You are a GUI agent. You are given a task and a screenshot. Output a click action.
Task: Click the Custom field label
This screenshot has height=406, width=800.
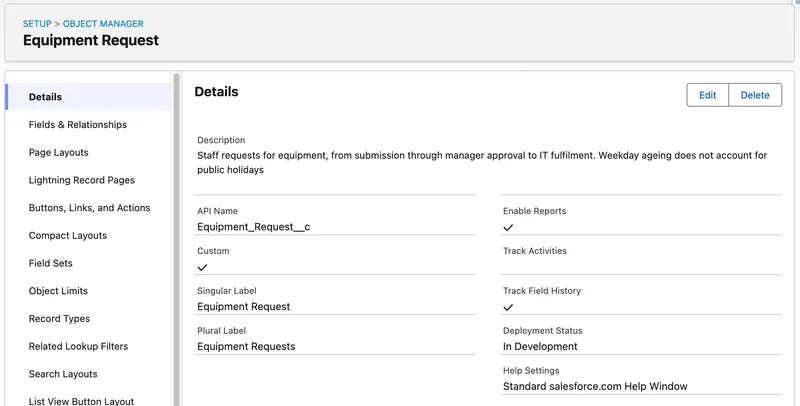(x=213, y=251)
